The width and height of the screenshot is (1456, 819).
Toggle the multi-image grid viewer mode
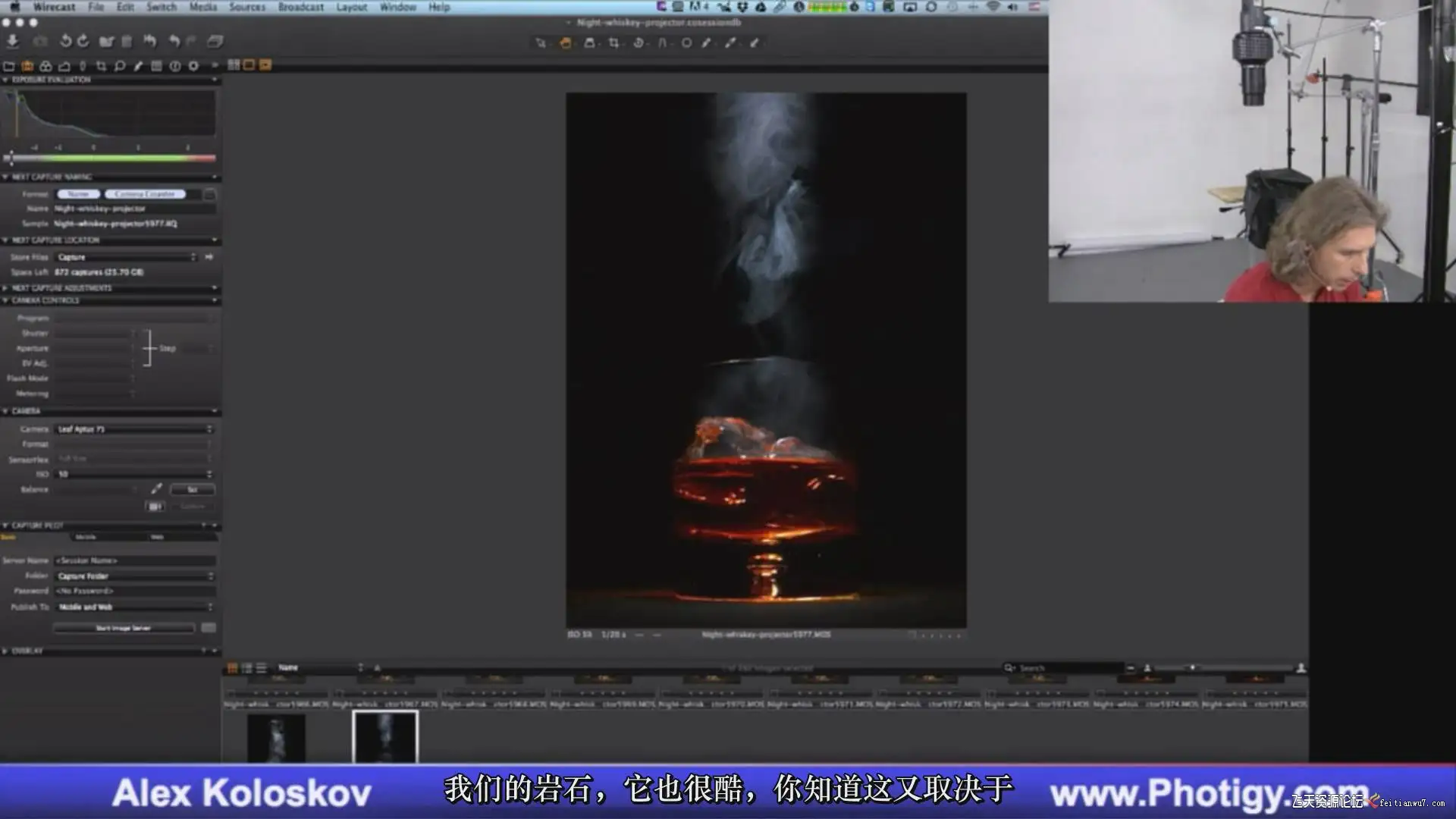[234, 65]
